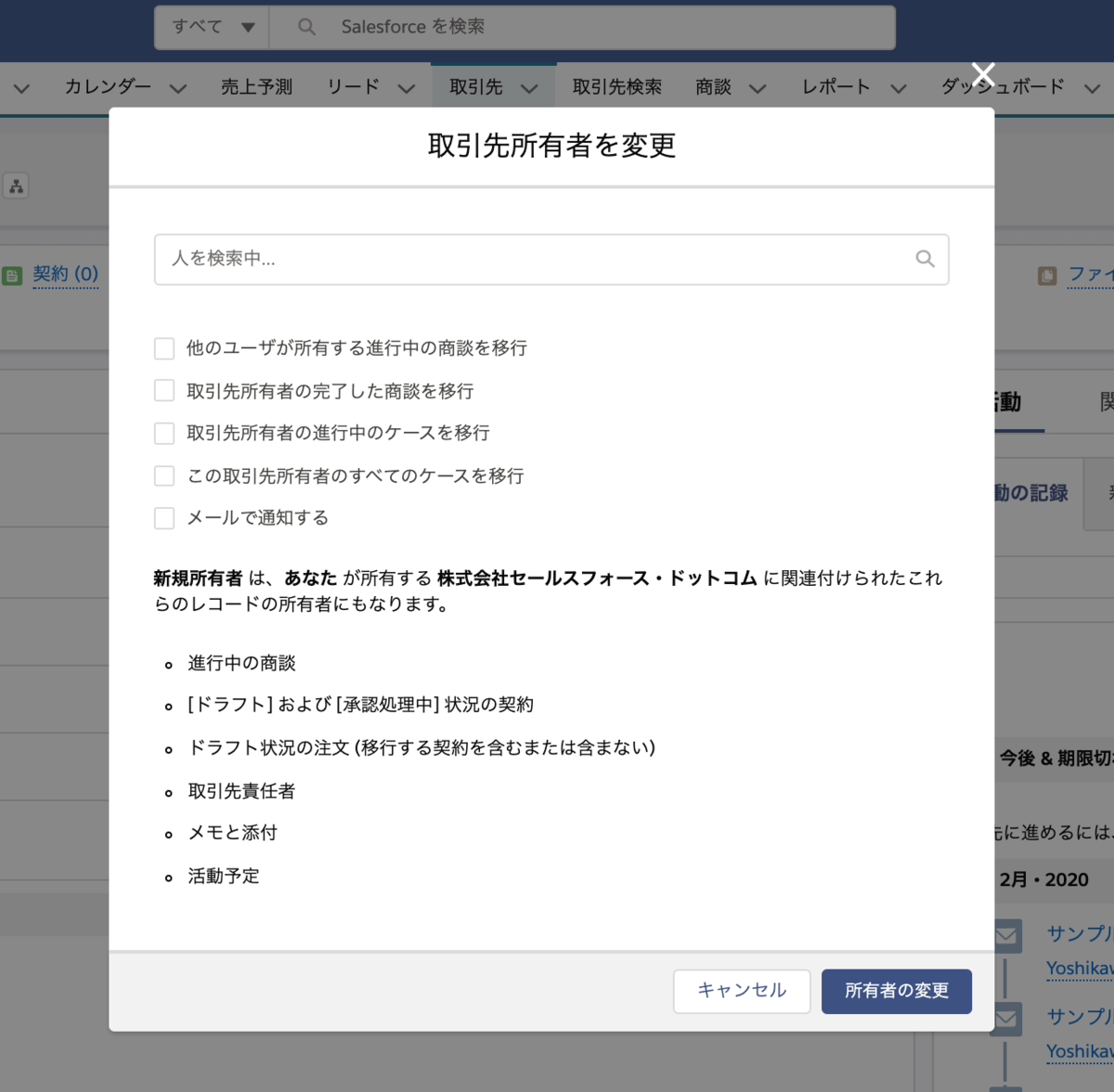
Task: Open the リード tab
Action: point(353,86)
